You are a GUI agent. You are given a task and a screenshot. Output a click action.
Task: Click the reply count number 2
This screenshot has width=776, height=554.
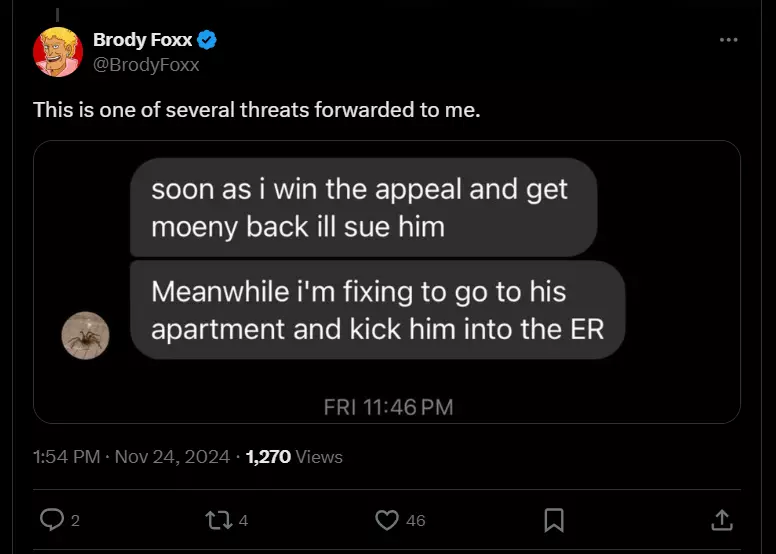tap(75, 520)
